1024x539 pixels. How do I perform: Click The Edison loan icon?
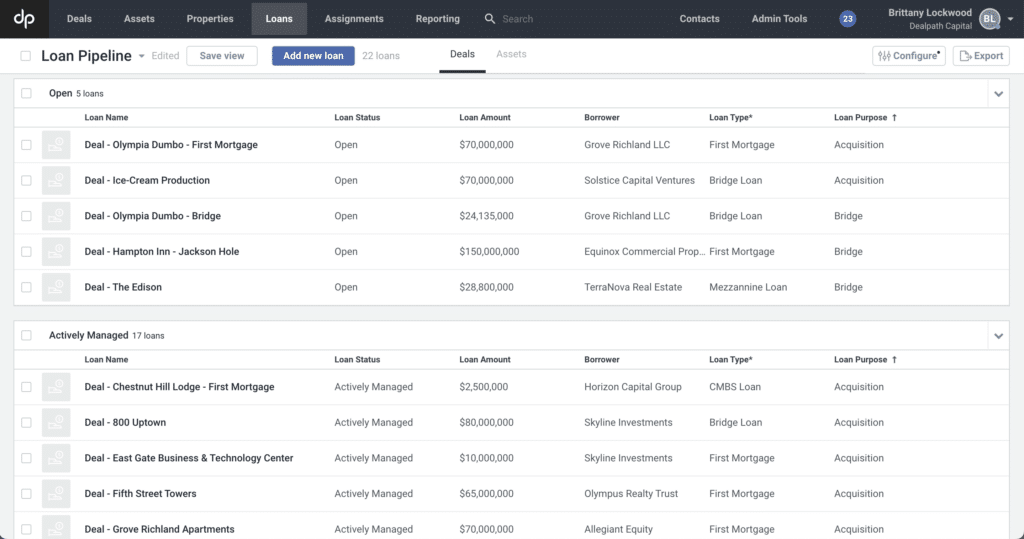56,287
